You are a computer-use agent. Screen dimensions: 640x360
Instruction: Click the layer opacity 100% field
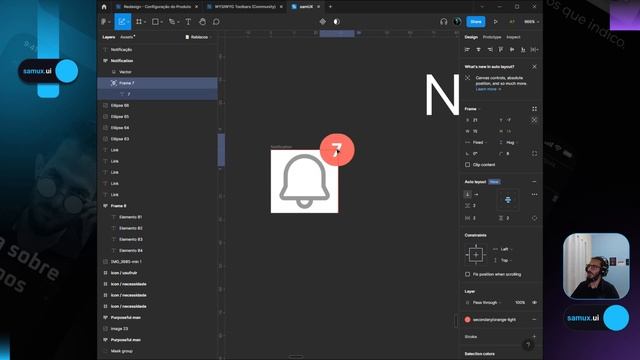[x=520, y=302]
